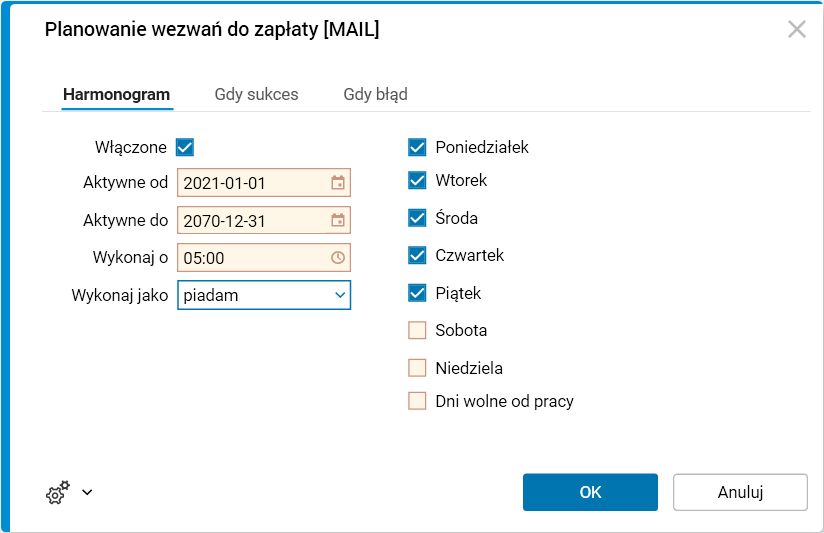
Task: Toggle the Włączone checkbox
Action: click(x=184, y=147)
